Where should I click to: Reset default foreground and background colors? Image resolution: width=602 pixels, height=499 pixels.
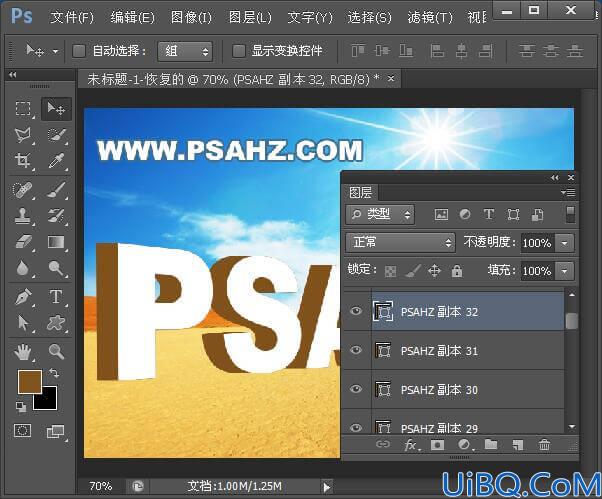point(21,407)
